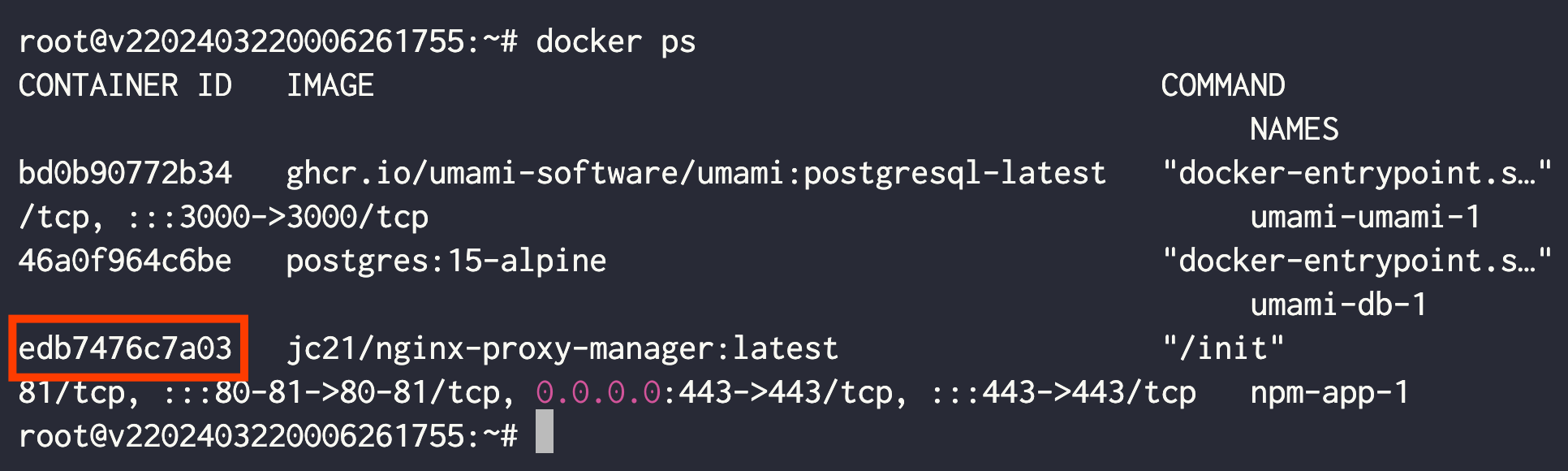Viewport: 1568px width, 471px height.
Task: Click the :::3000->3000/tcp port mapping
Action: coord(278,218)
